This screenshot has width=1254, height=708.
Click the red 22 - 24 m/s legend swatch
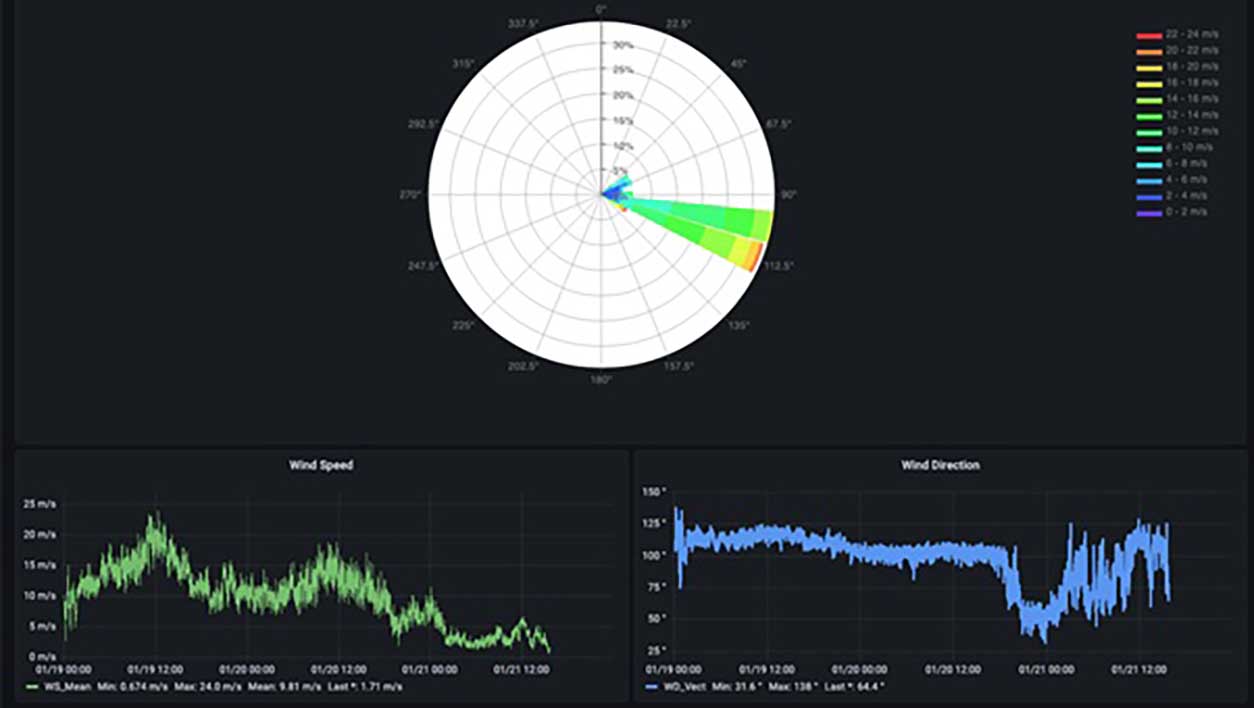pyautogui.click(x=1148, y=35)
